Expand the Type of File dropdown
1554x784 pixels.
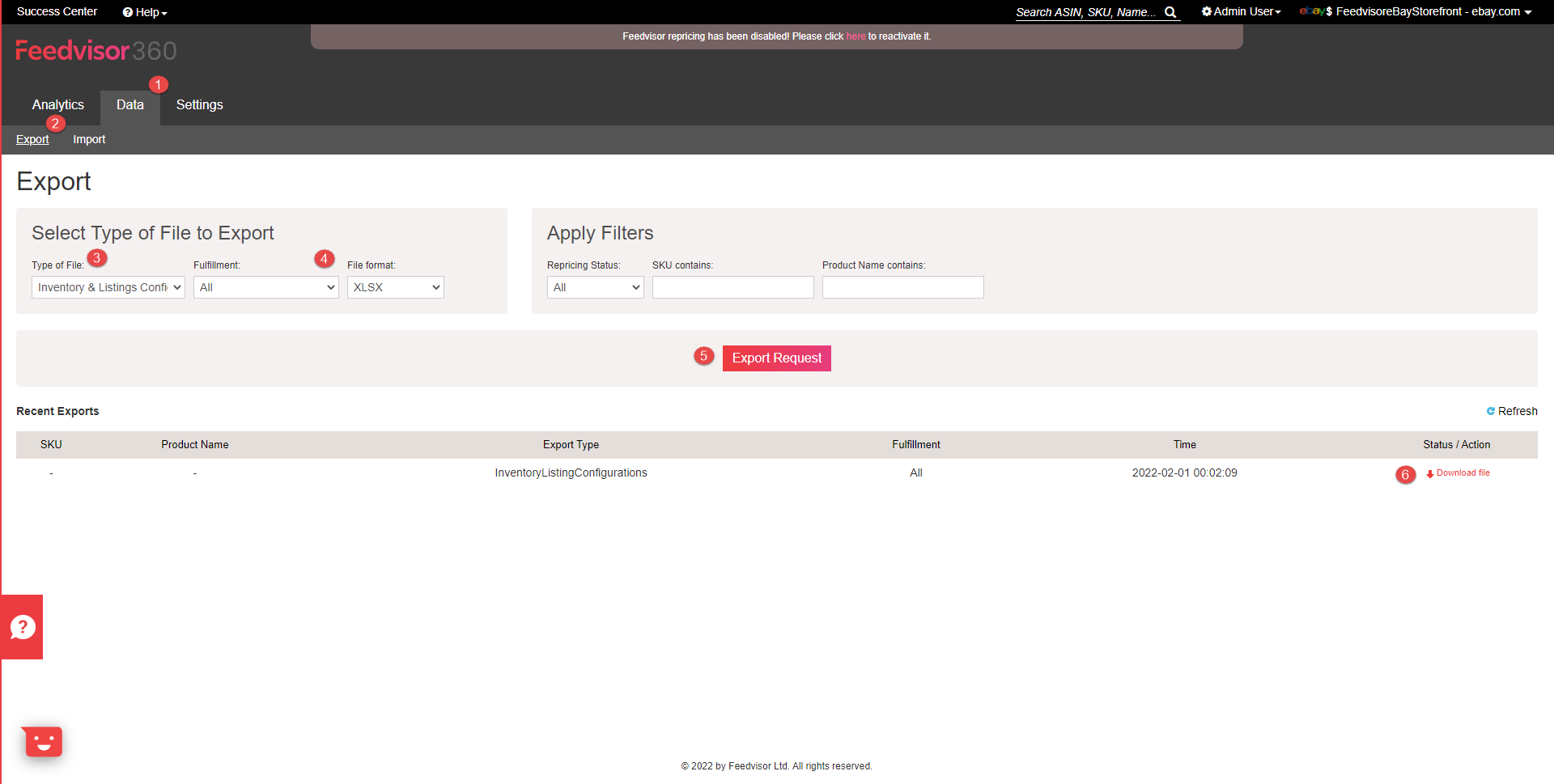(x=108, y=287)
